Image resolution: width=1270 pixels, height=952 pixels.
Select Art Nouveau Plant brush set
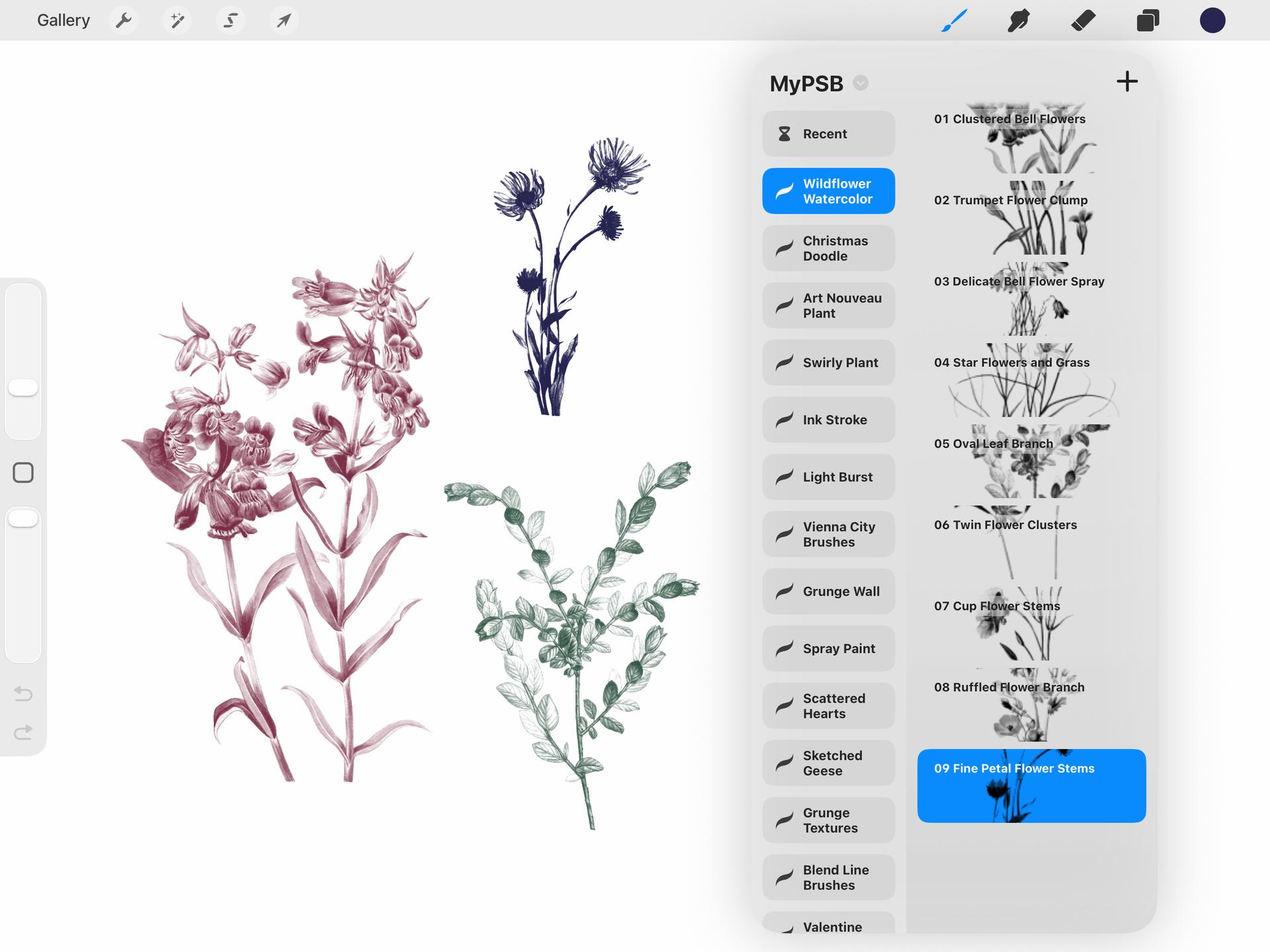(828, 305)
